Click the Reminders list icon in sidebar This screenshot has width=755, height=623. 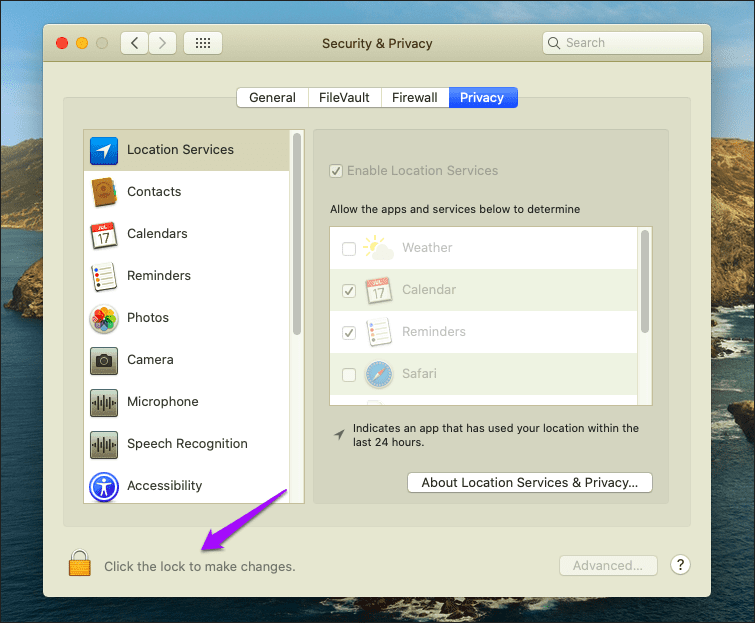(x=104, y=277)
